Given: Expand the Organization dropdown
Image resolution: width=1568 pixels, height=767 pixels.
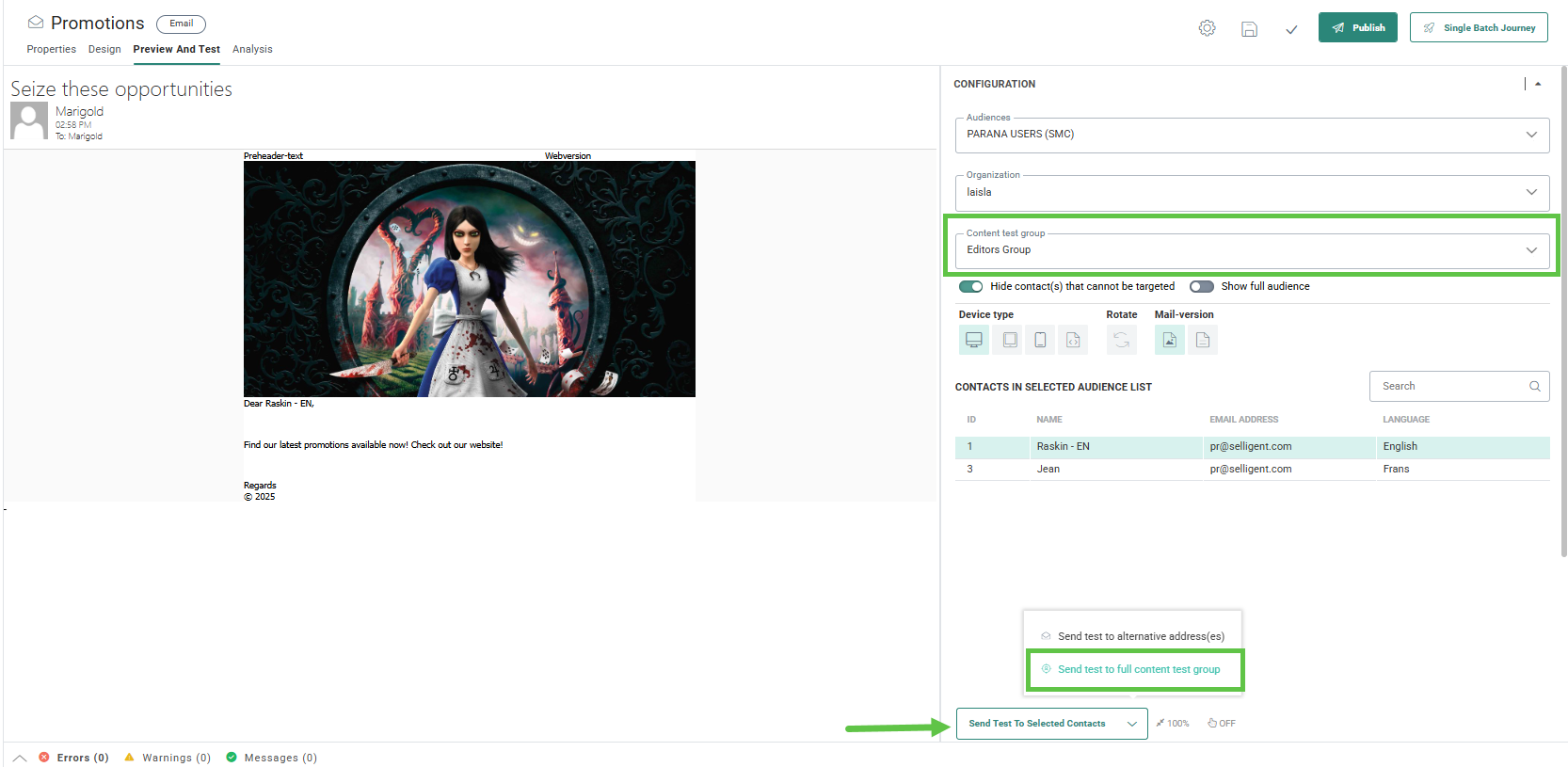Looking at the screenshot, I should 1252,192.
